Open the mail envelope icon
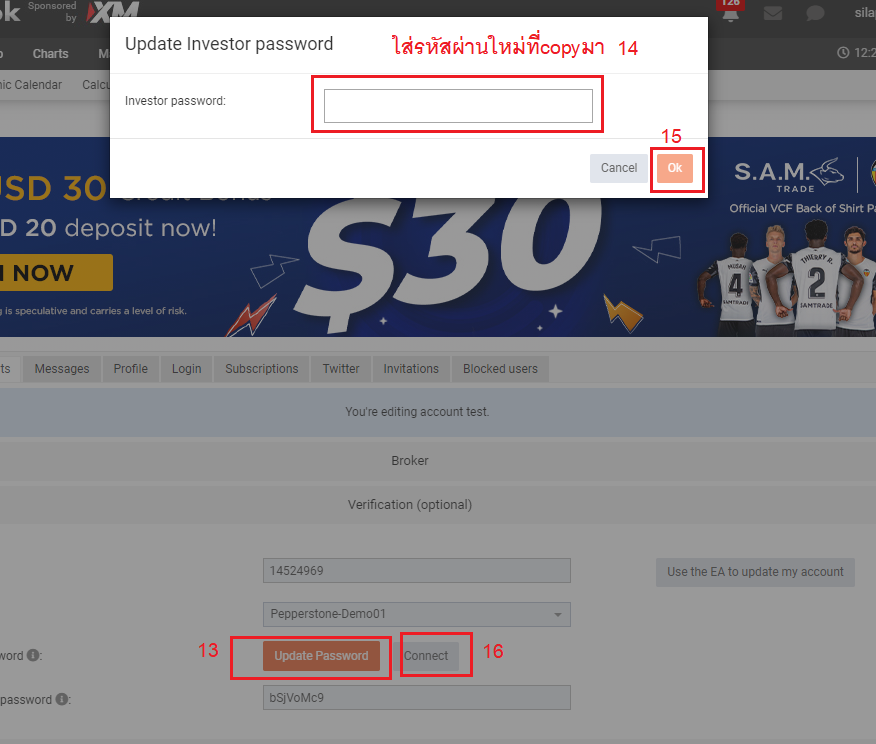The width and height of the screenshot is (876, 744). [x=773, y=13]
